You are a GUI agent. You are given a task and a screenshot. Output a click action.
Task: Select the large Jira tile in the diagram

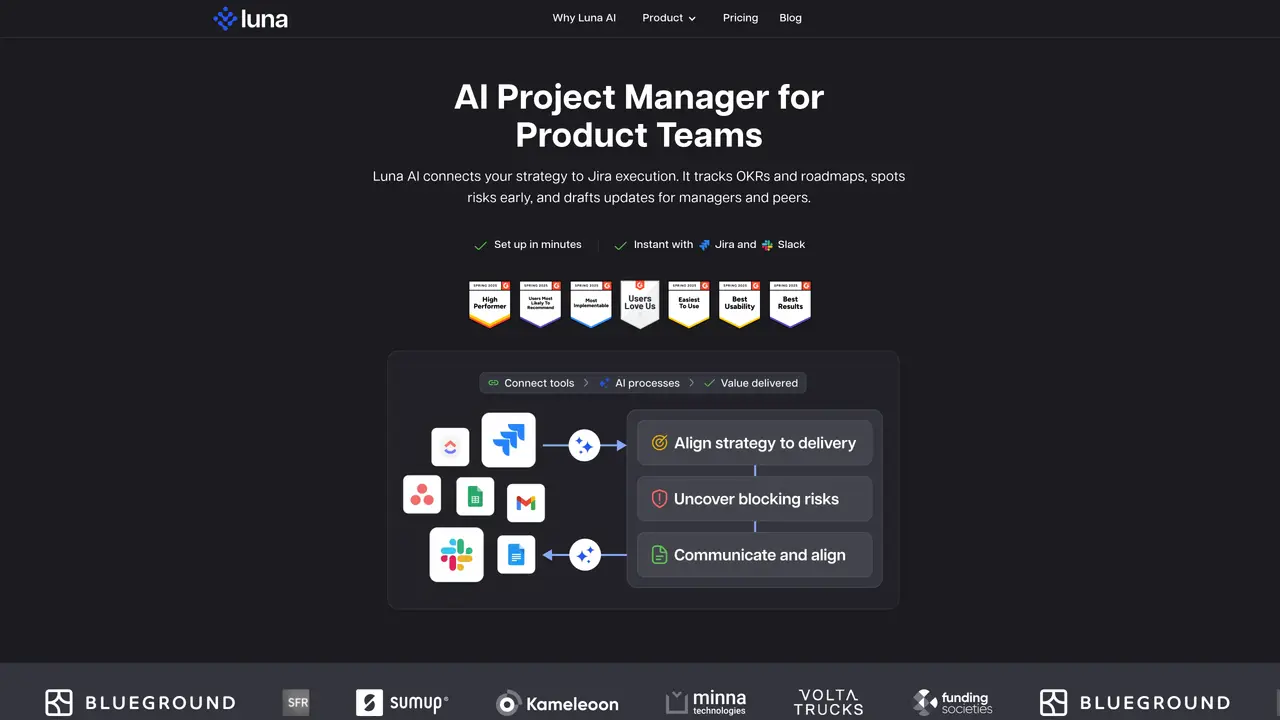point(508,440)
